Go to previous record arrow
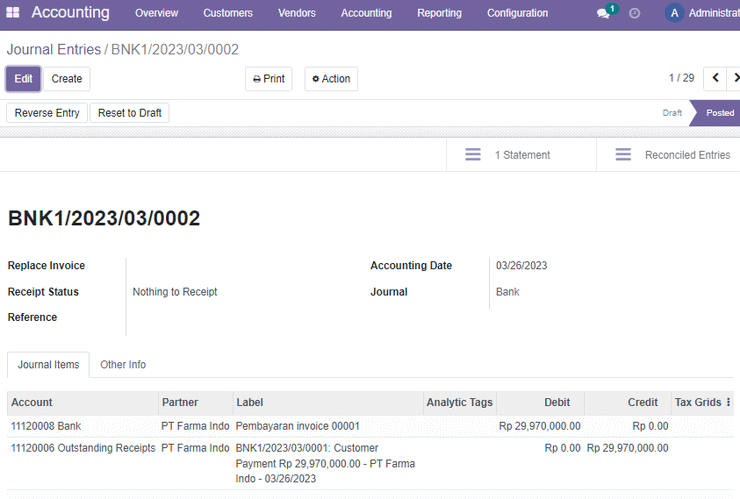 click(x=715, y=78)
